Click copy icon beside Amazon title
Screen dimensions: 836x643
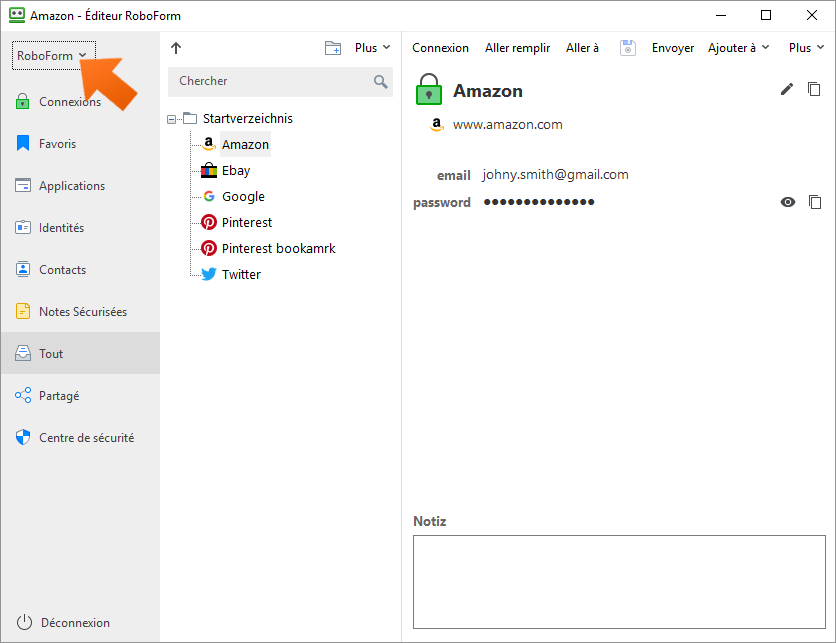(x=814, y=89)
